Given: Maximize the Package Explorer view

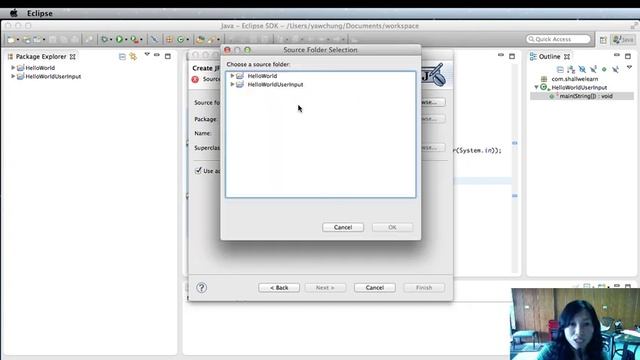Looking at the screenshot, I should [x=168, y=56].
